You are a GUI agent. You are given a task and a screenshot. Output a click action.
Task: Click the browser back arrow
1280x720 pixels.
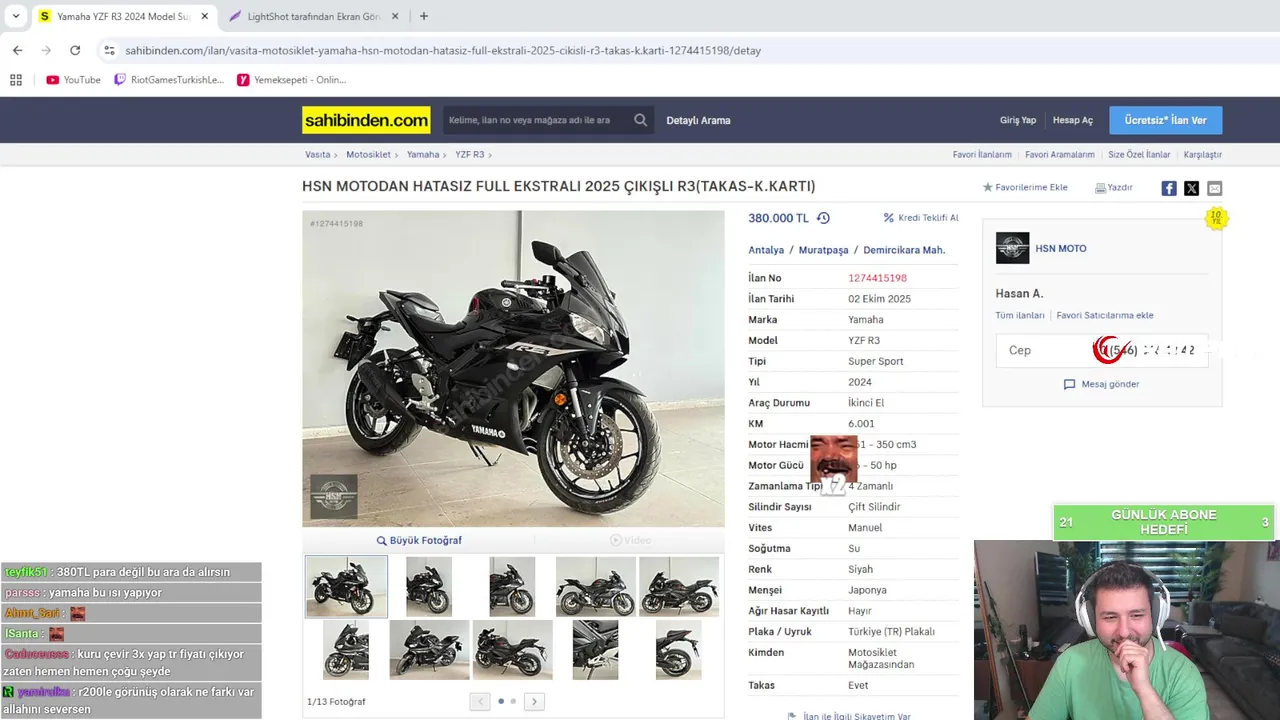click(17, 50)
